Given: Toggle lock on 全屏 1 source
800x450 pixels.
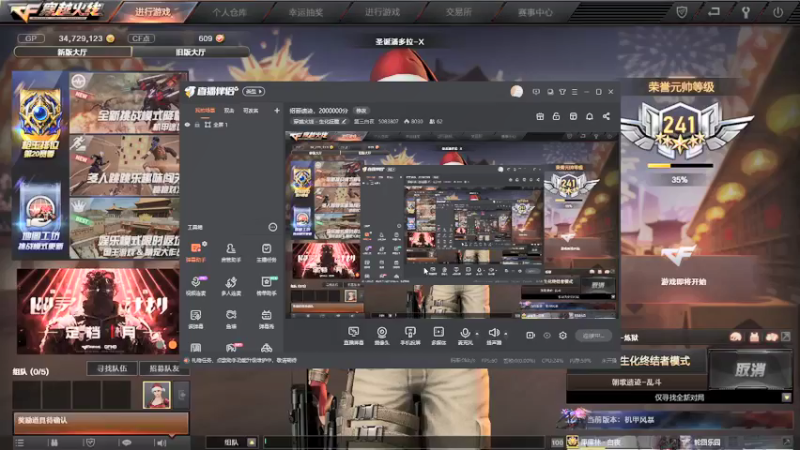Looking at the screenshot, I should pos(197,124).
